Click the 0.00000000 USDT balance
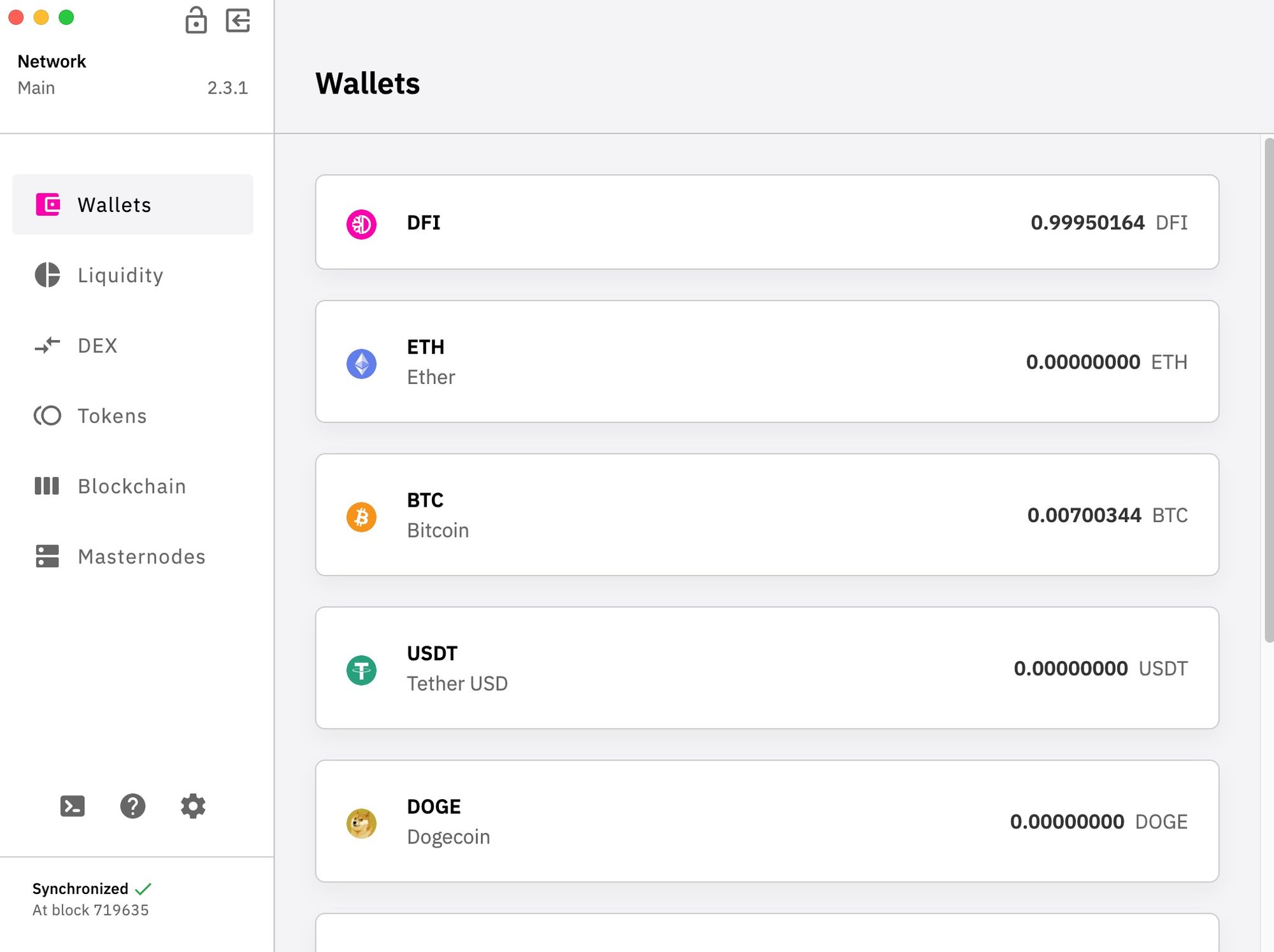This screenshot has width=1274, height=952. click(x=1101, y=668)
